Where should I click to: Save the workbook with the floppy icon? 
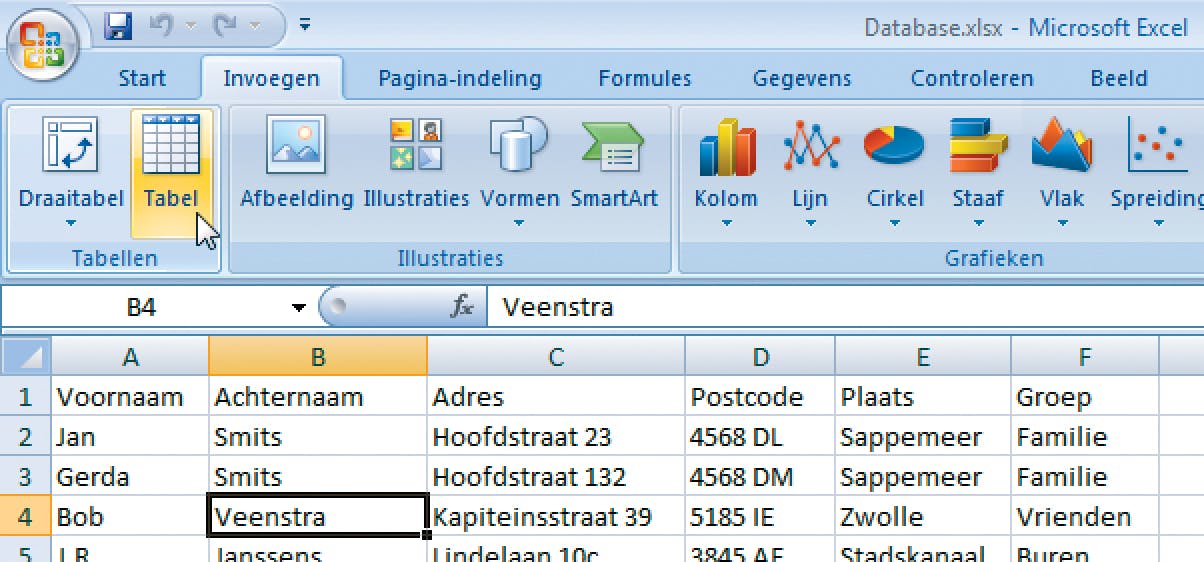pos(119,25)
